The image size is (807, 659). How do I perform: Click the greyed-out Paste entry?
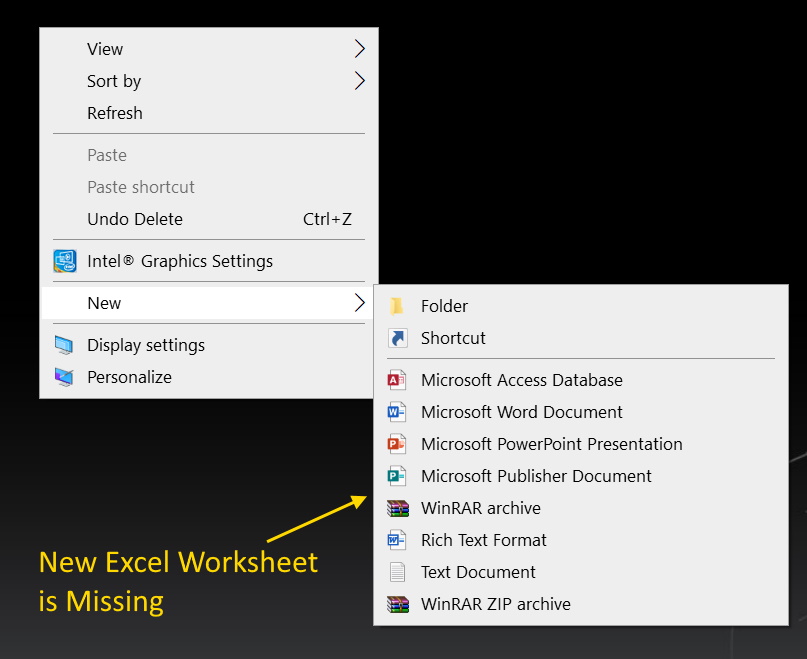pyautogui.click(x=209, y=155)
